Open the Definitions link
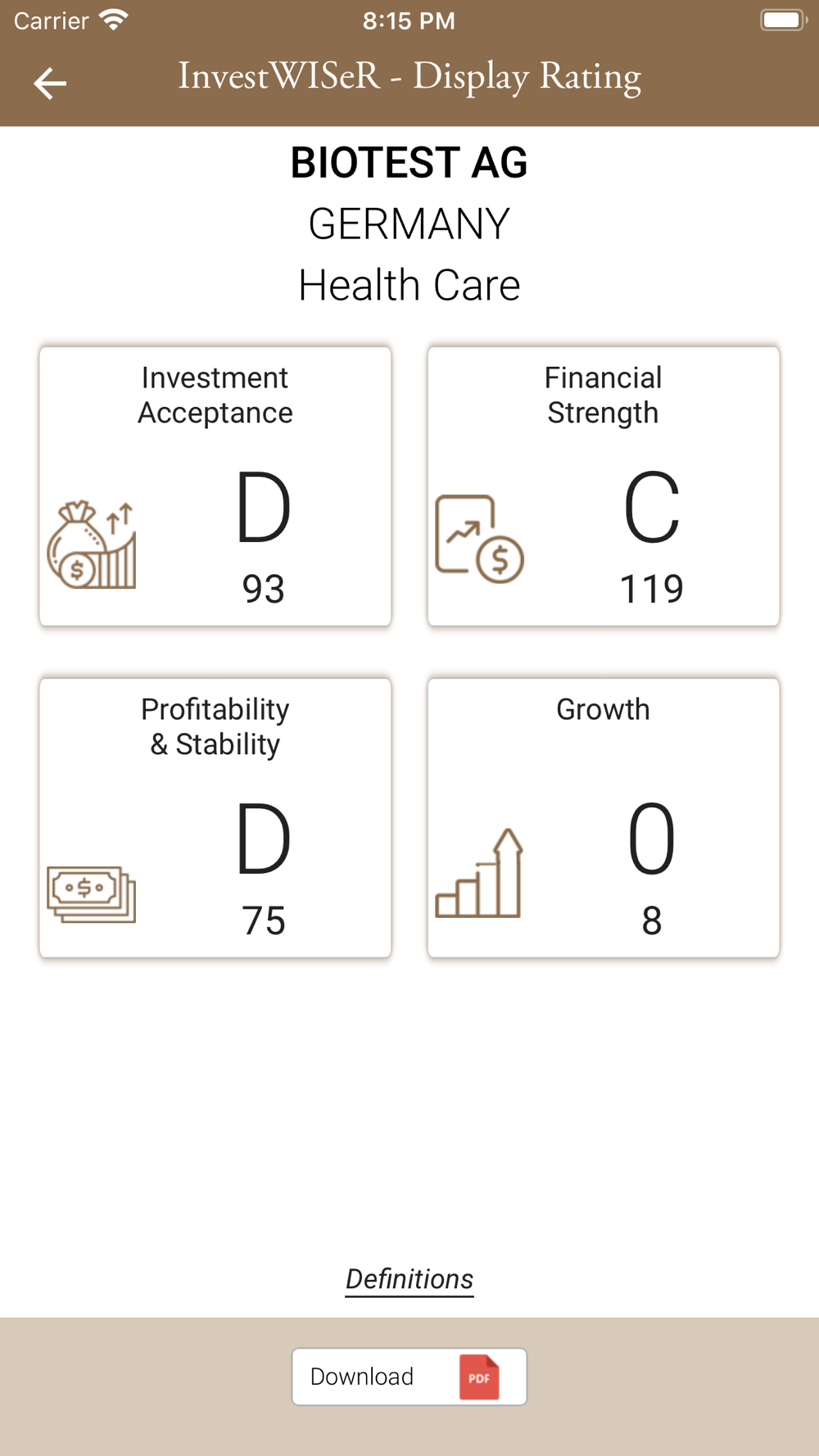The height and width of the screenshot is (1456, 819). click(x=409, y=1279)
